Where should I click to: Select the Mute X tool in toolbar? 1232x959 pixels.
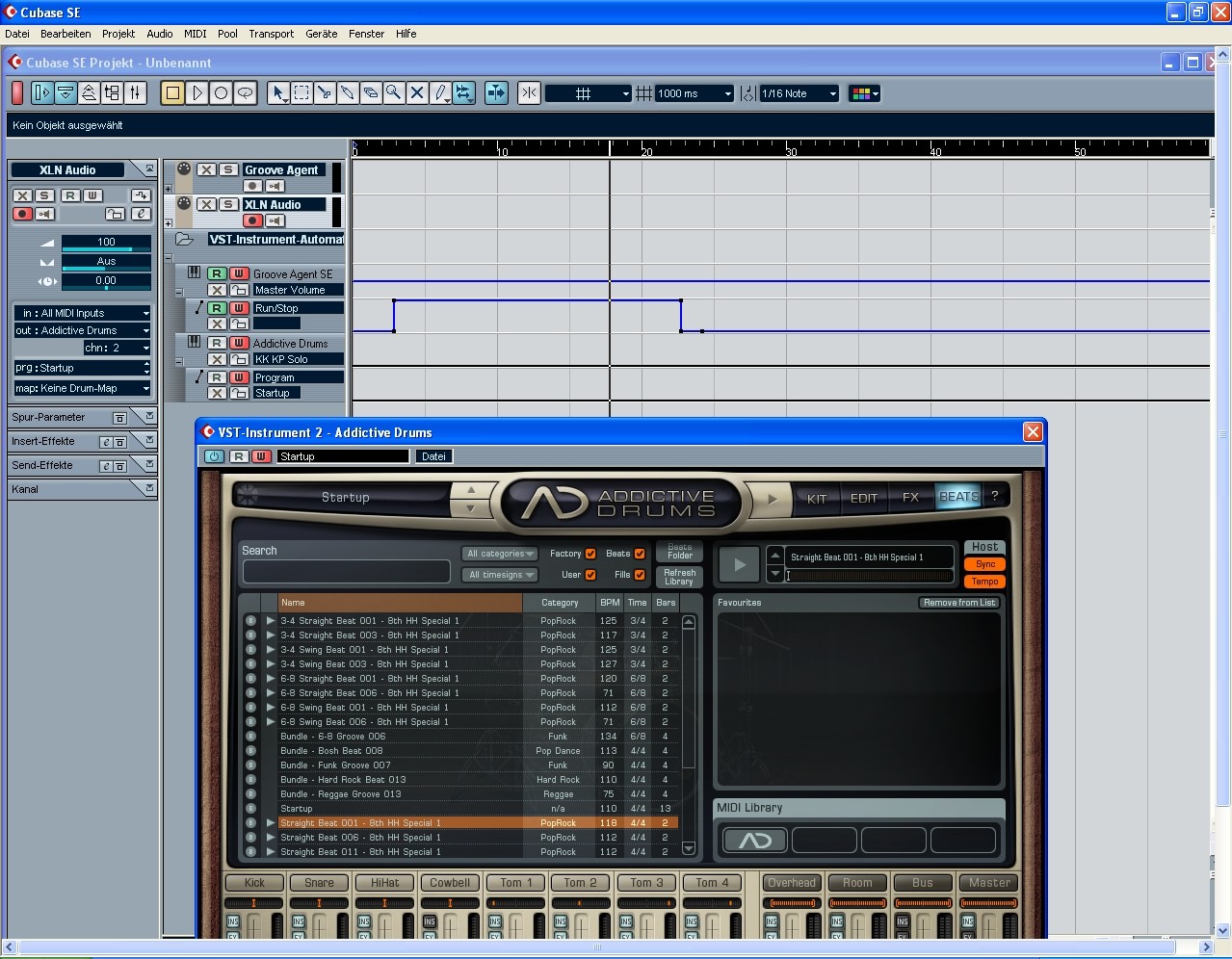pos(417,93)
